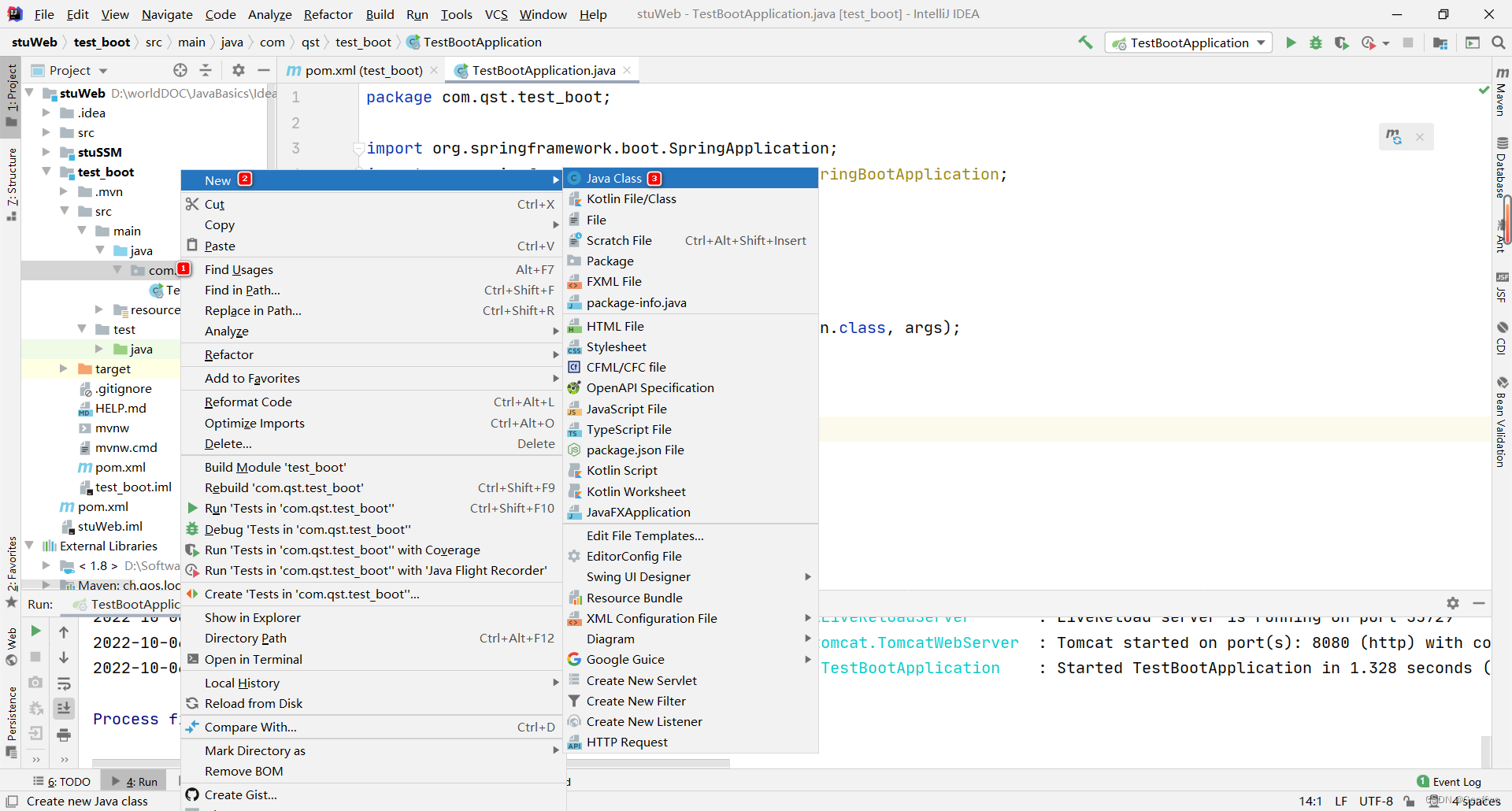Open the Project Structure toolbar icon
1512x811 pixels.
[1440, 43]
